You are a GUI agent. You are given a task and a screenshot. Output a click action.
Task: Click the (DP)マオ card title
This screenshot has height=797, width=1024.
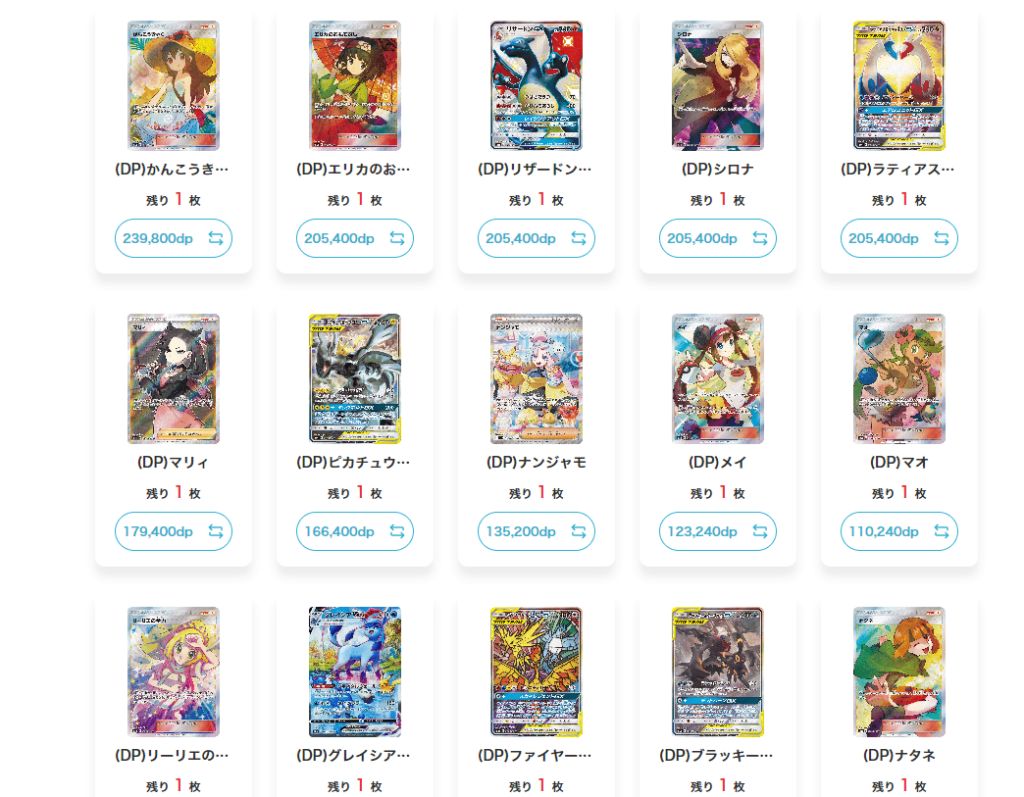pos(899,463)
